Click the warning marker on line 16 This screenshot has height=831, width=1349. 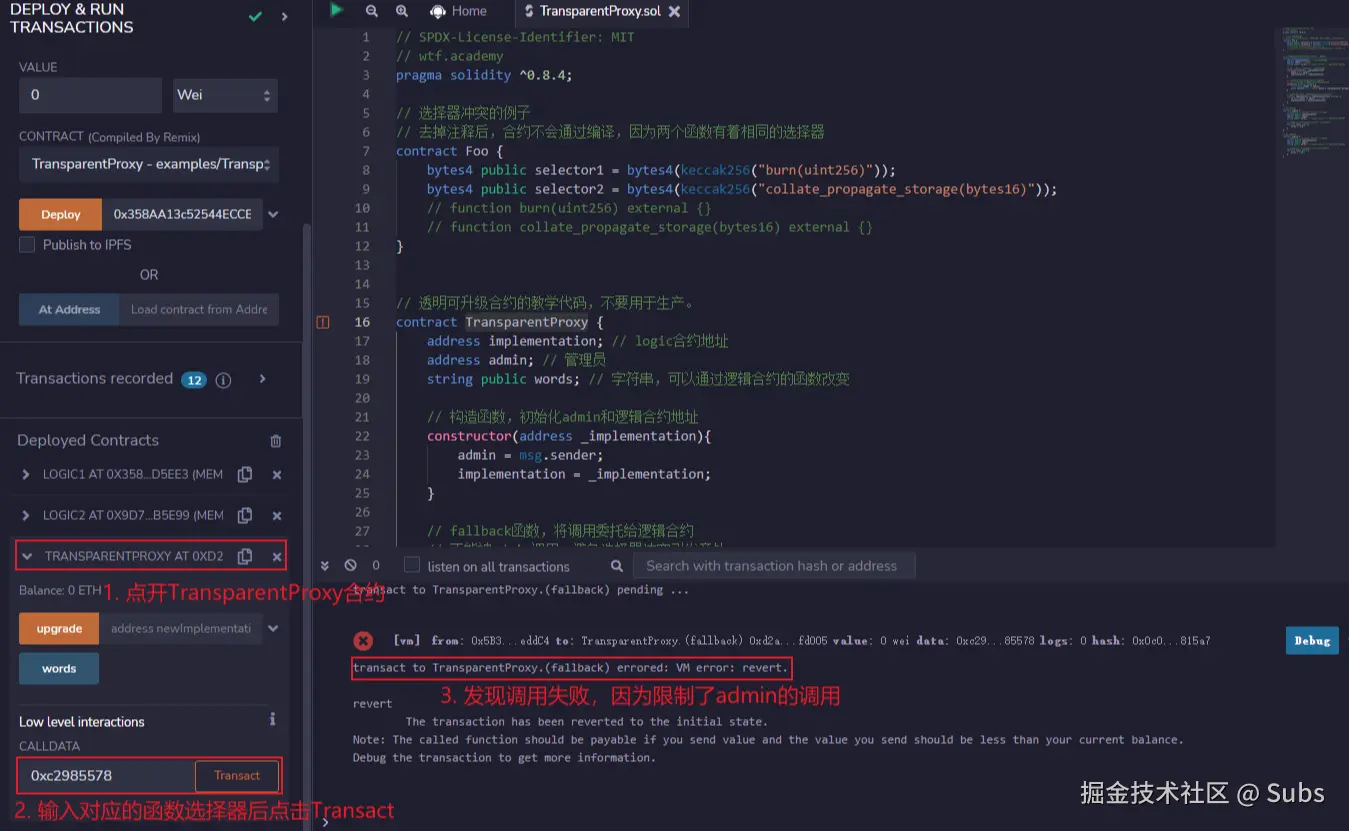pyautogui.click(x=323, y=322)
